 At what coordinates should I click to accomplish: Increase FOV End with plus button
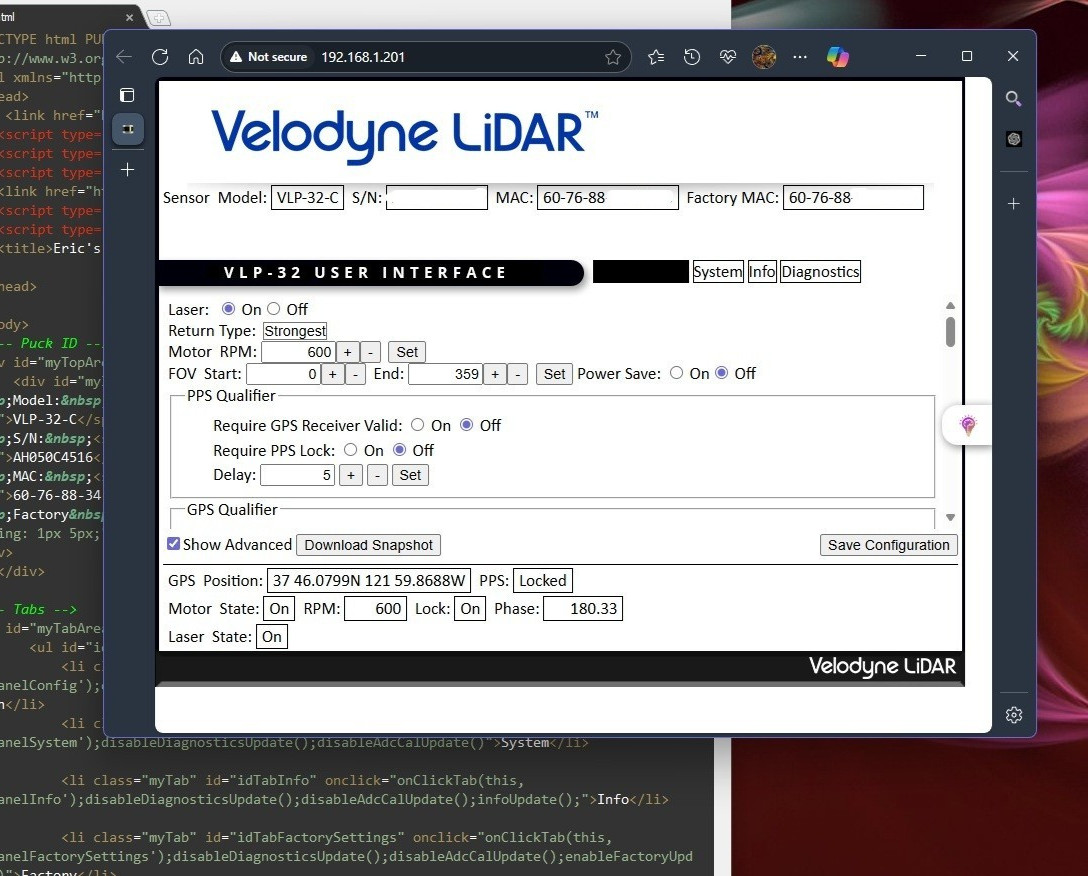495,374
